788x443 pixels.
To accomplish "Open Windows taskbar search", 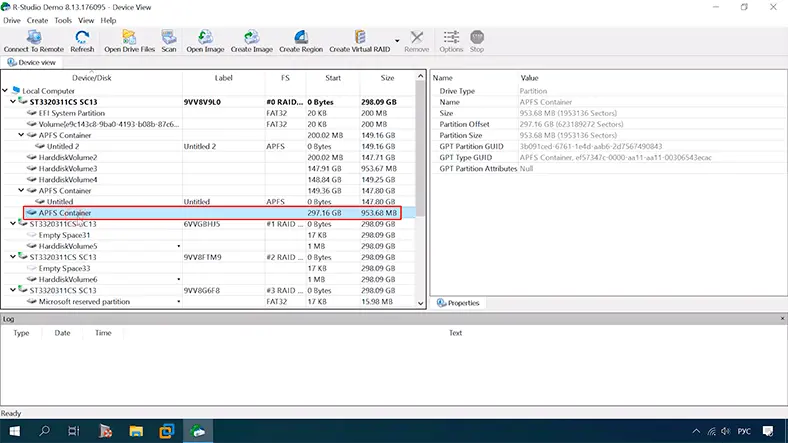I will click(x=44, y=431).
